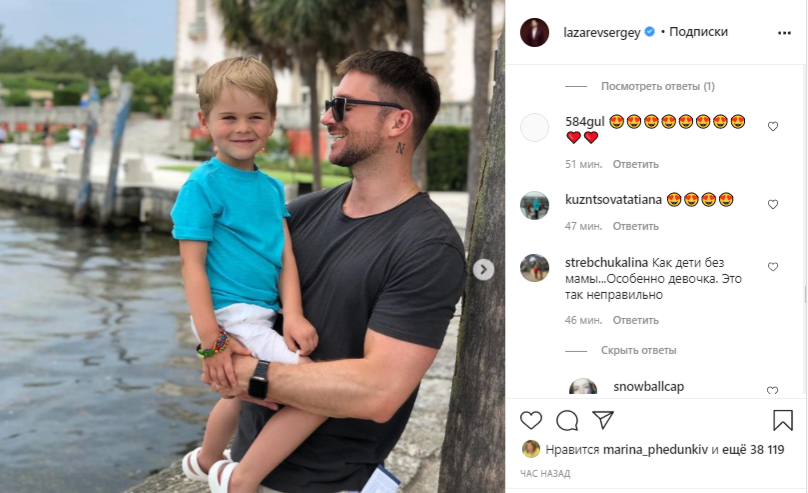Open three-dots more options menu

tap(784, 33)
